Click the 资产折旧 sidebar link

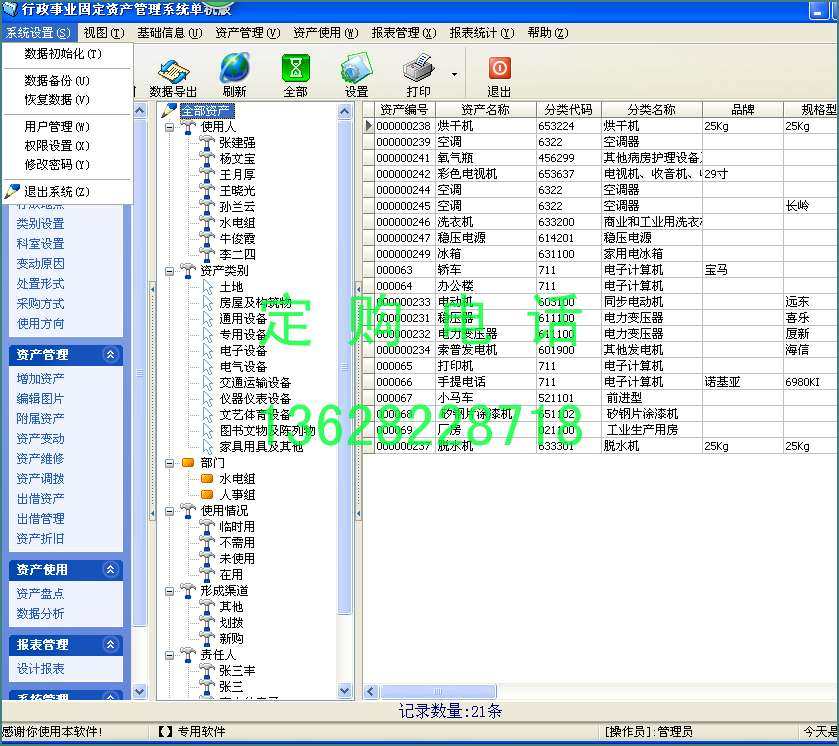click(x=40, y=538)
